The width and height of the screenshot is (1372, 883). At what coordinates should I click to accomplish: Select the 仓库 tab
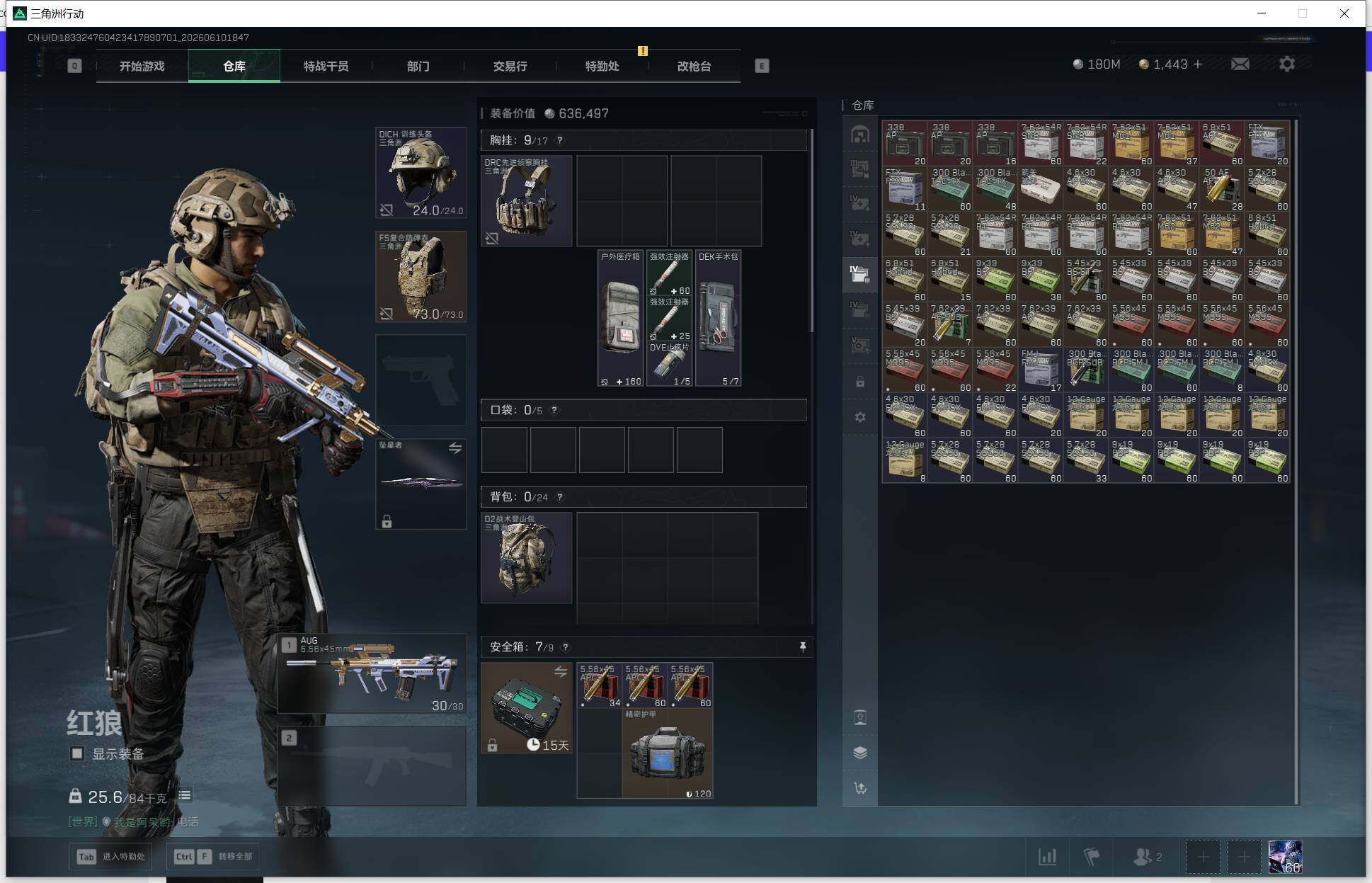pos(234,66)
